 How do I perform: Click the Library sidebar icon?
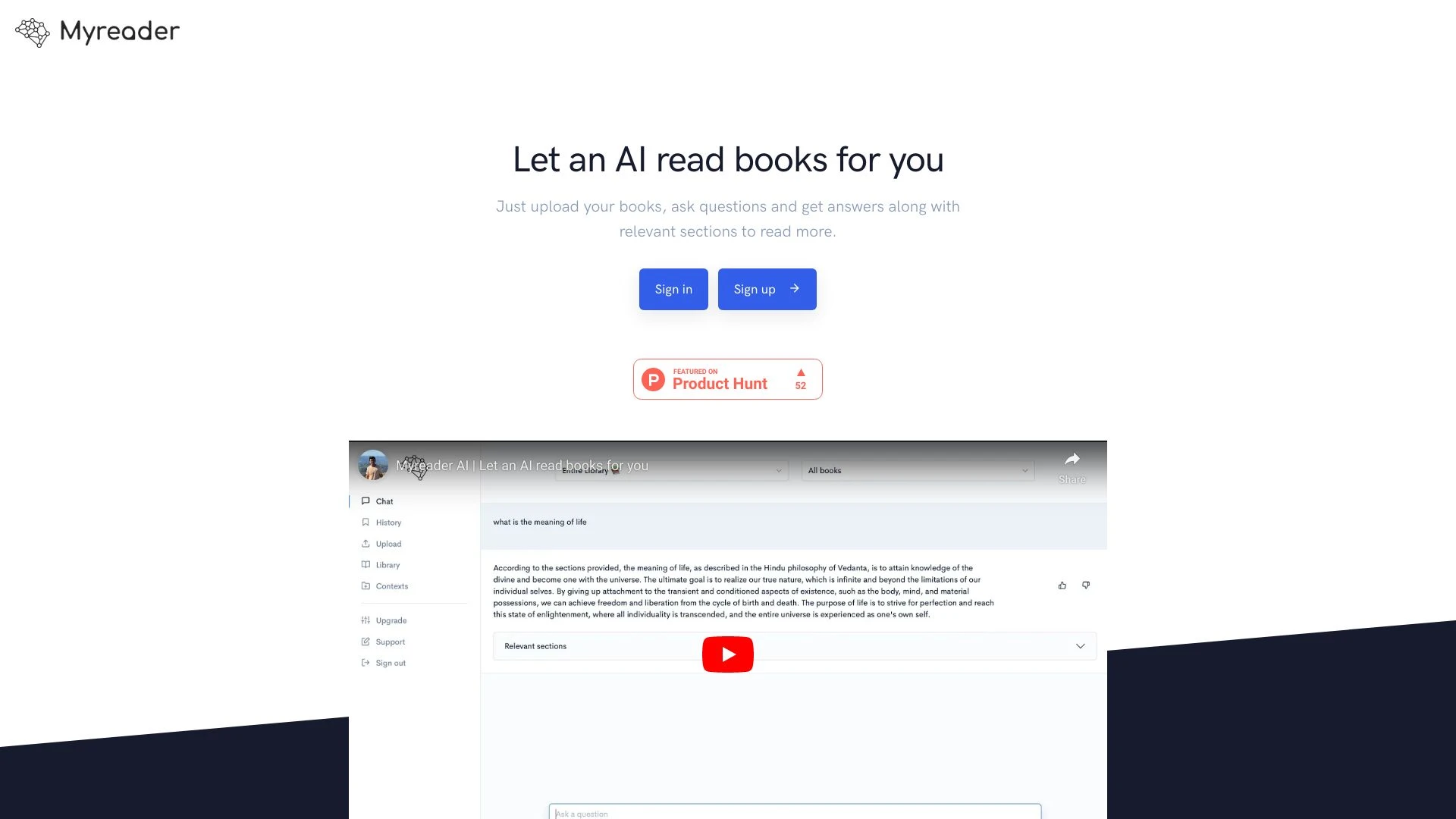click(x=365, y=564)
